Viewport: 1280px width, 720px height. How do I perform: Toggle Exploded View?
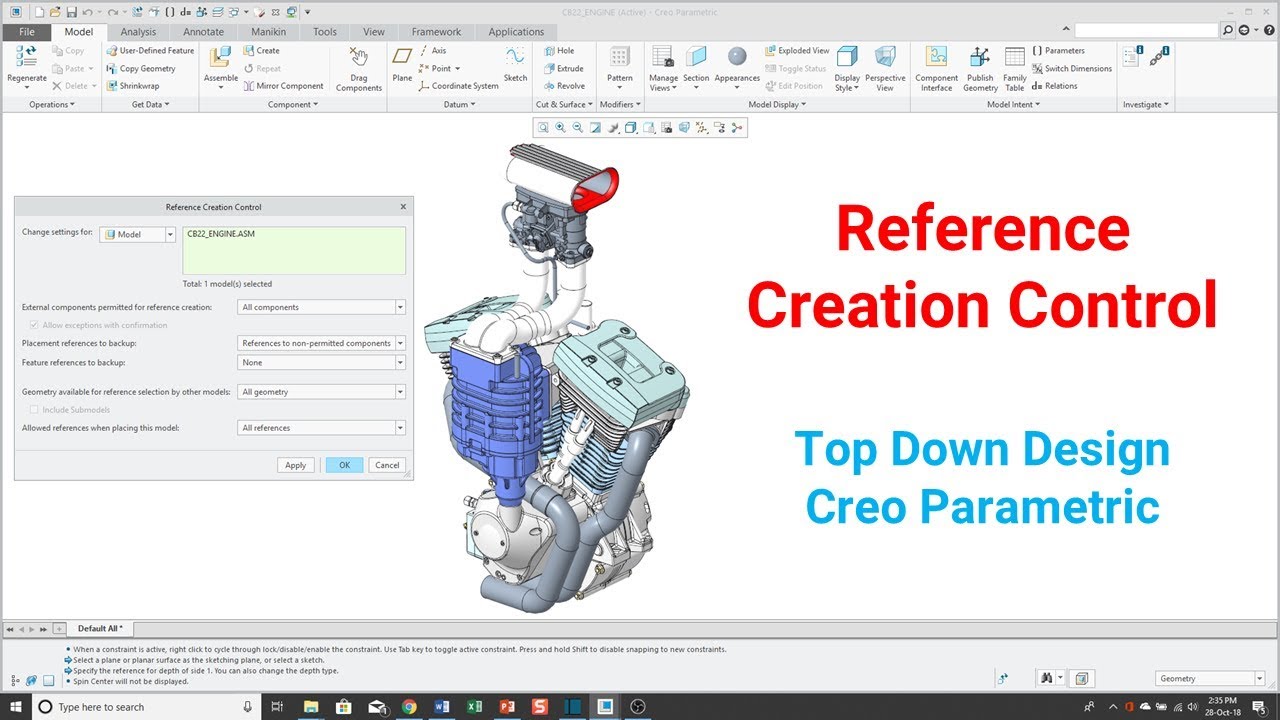(797, 51)
